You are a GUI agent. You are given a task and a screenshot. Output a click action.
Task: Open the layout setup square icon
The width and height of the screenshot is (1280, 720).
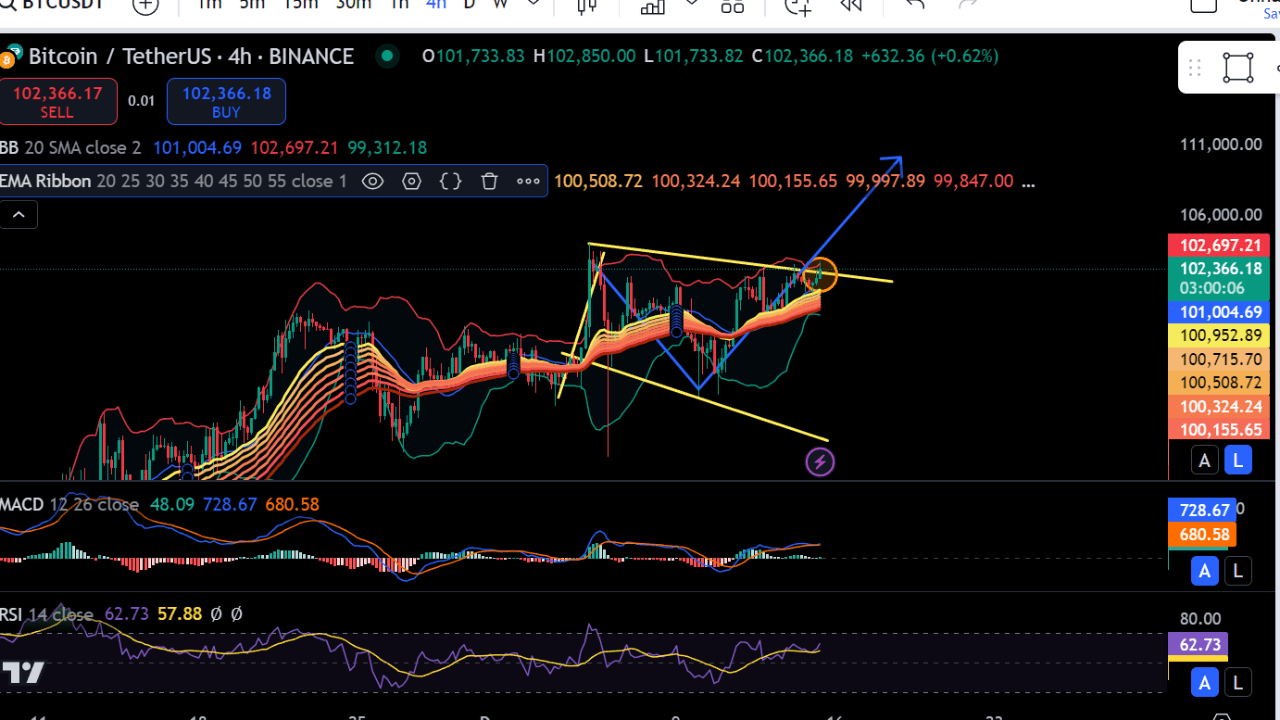tap(1203, 4)
